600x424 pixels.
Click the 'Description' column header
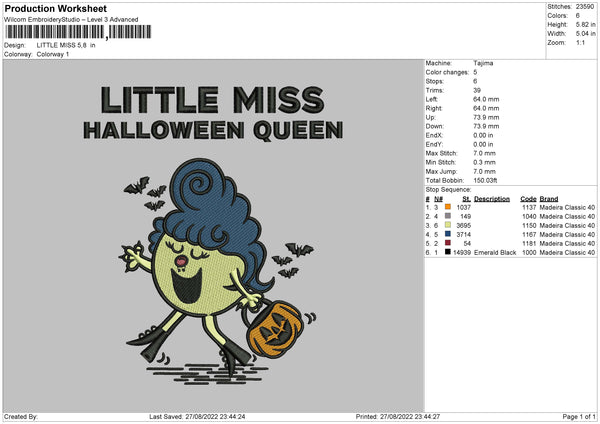coord(492,199)
